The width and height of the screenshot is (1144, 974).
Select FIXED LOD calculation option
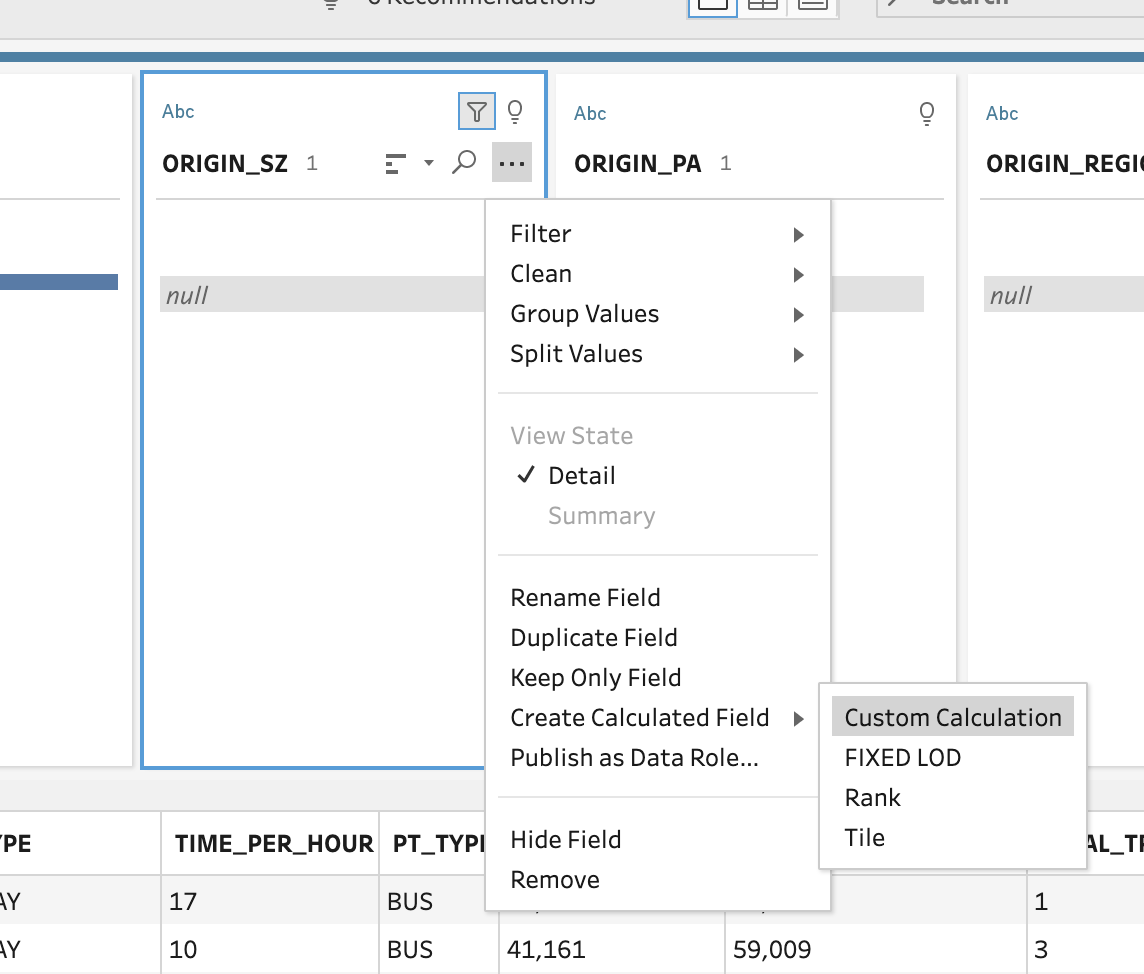(x=902, y=758)
